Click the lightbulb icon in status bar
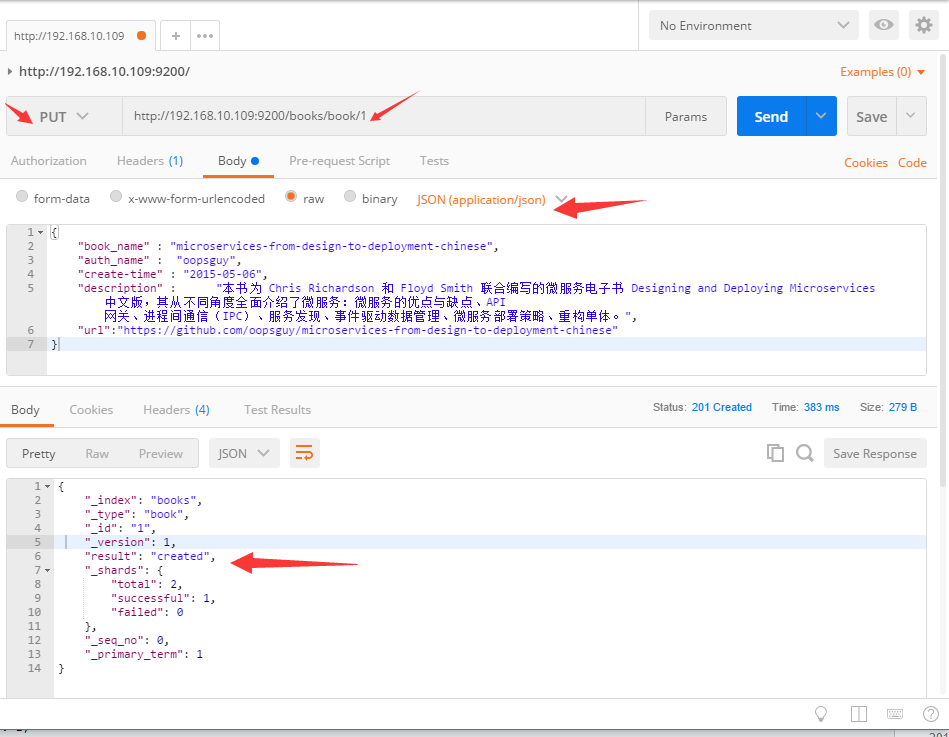The width and height of the screenshot is (949, 737). click(821, 714)
